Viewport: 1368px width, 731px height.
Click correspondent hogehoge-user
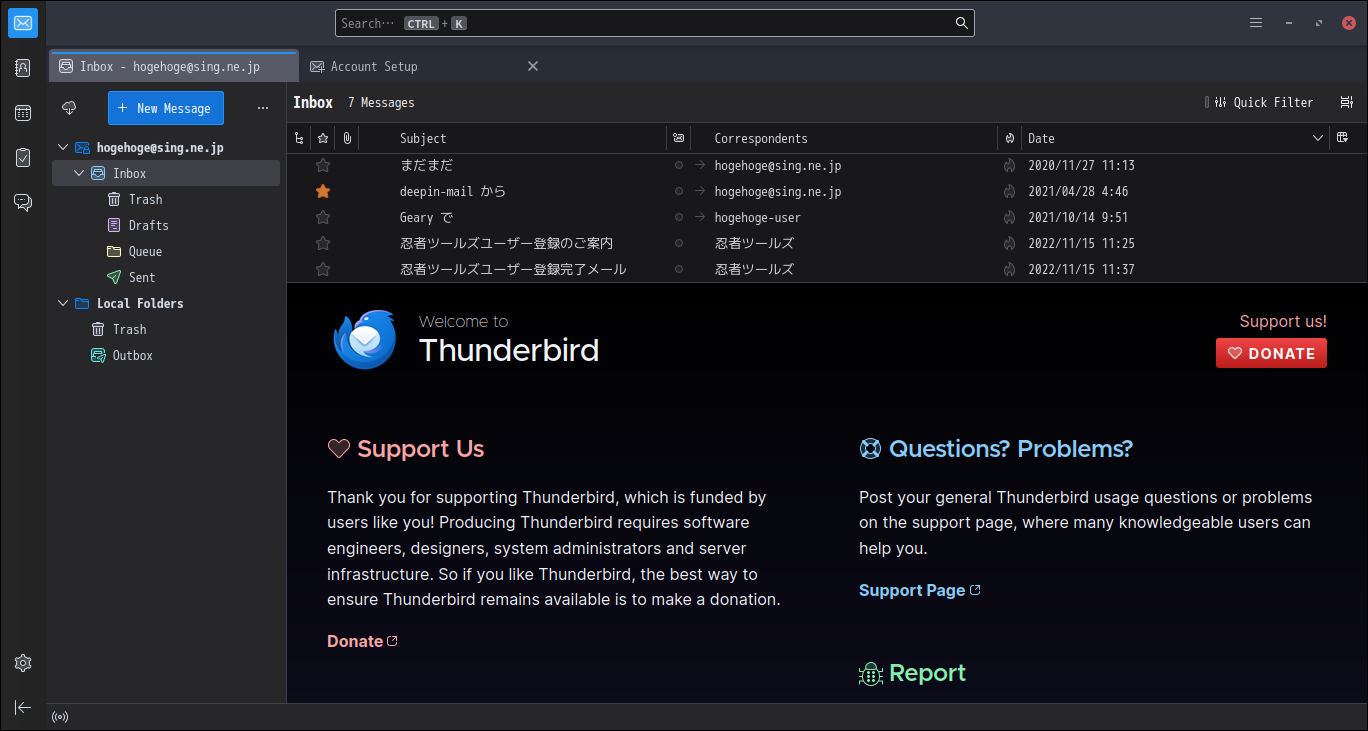coord(757,217)
